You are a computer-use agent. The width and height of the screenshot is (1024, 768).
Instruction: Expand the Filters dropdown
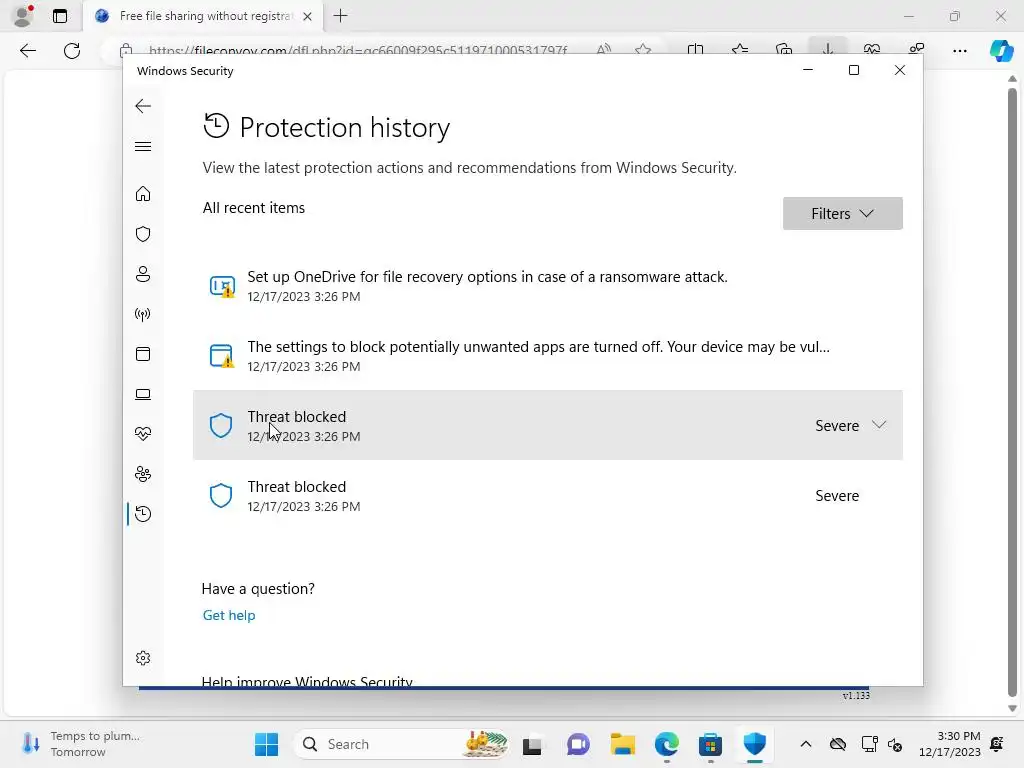[842, 214]
